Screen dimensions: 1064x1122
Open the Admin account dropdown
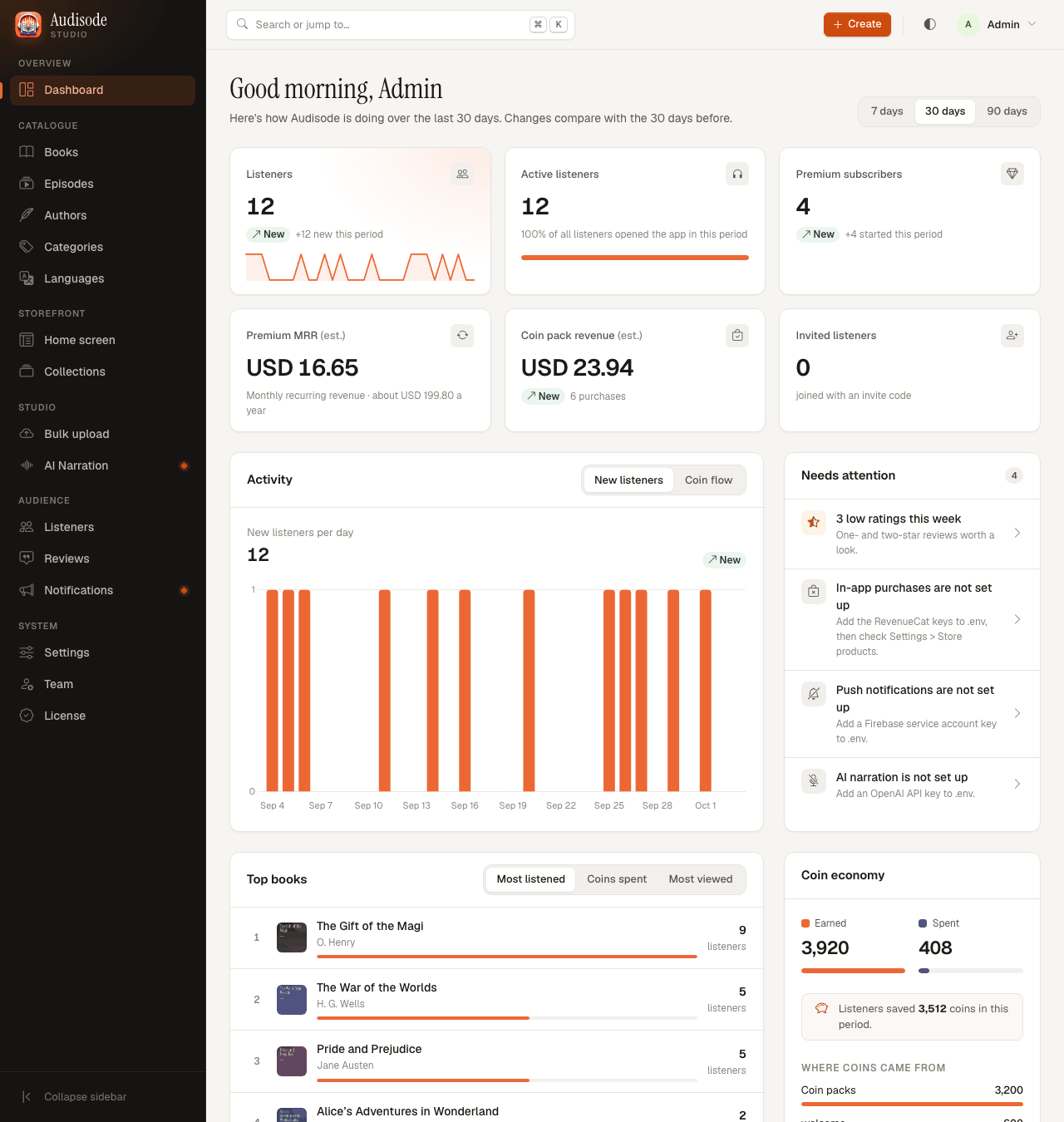tap(997, 24)
